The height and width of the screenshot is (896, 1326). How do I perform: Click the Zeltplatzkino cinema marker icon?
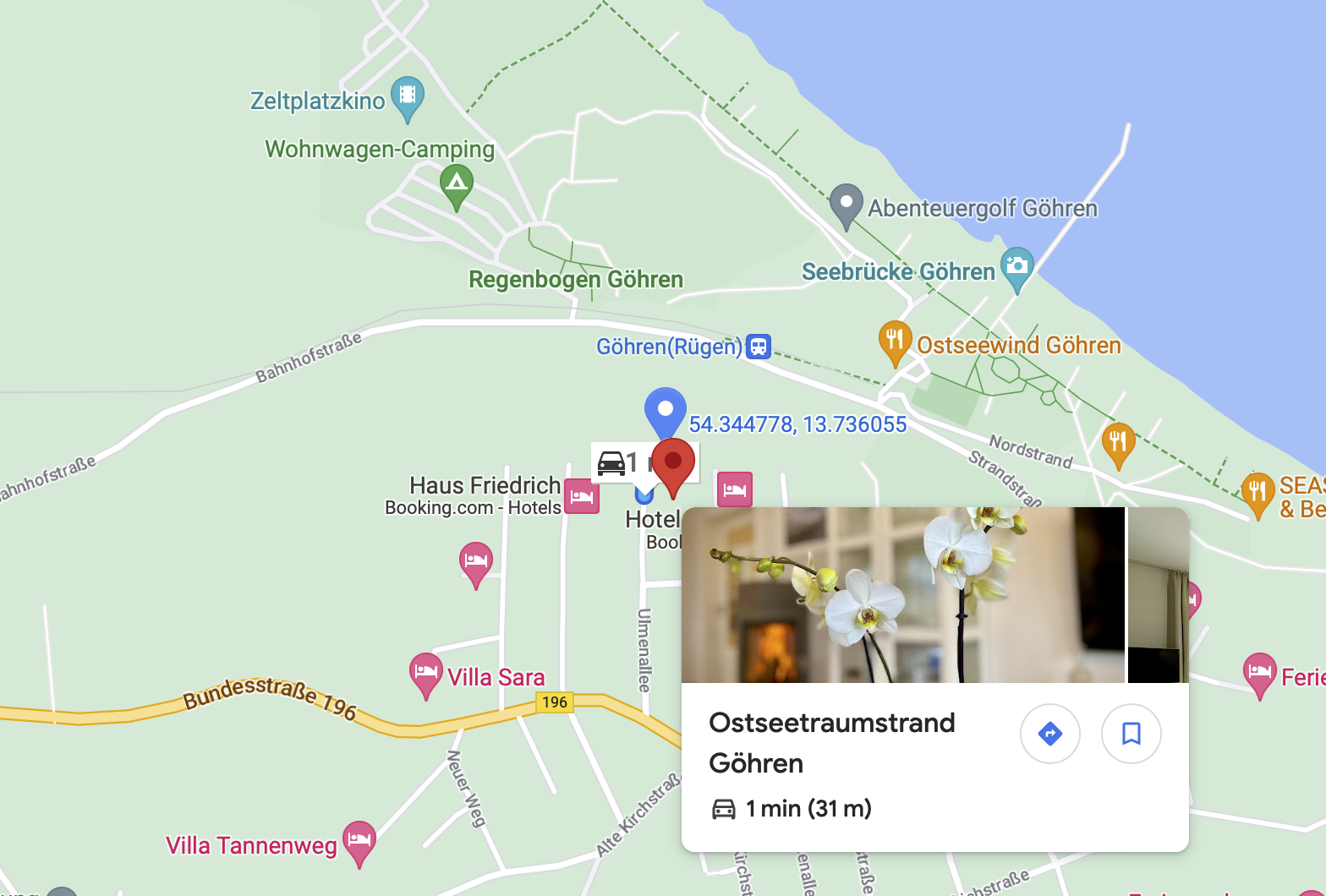coord(408,96)
